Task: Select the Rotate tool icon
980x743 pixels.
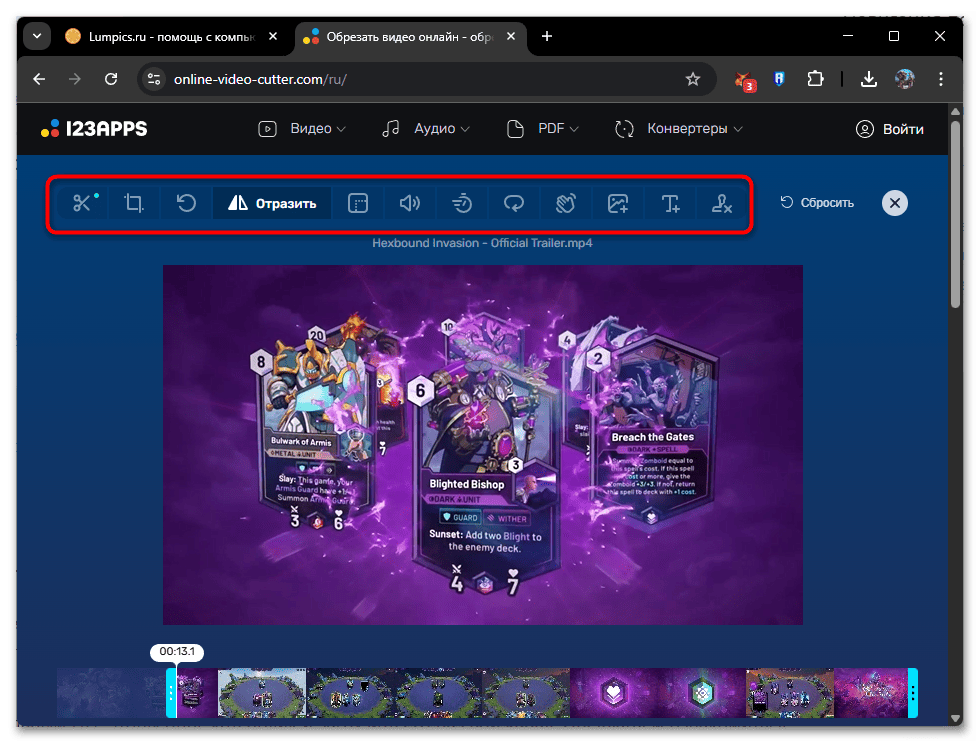Action: (186, 203)
